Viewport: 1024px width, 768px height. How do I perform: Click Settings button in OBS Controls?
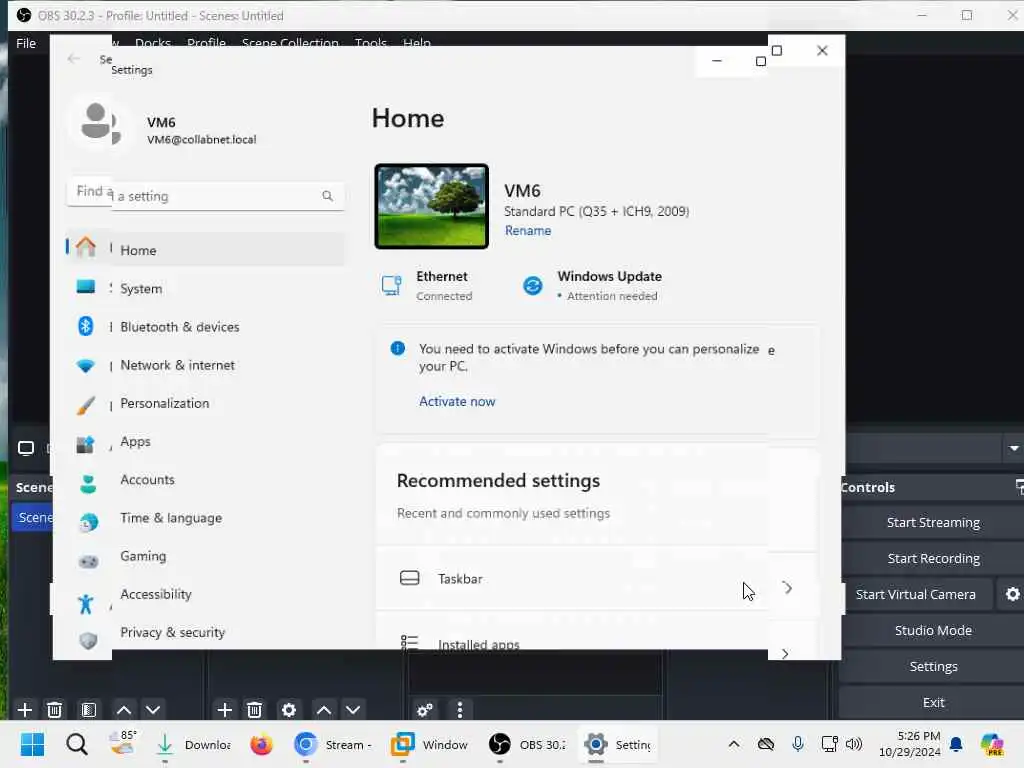pos(933,666)
